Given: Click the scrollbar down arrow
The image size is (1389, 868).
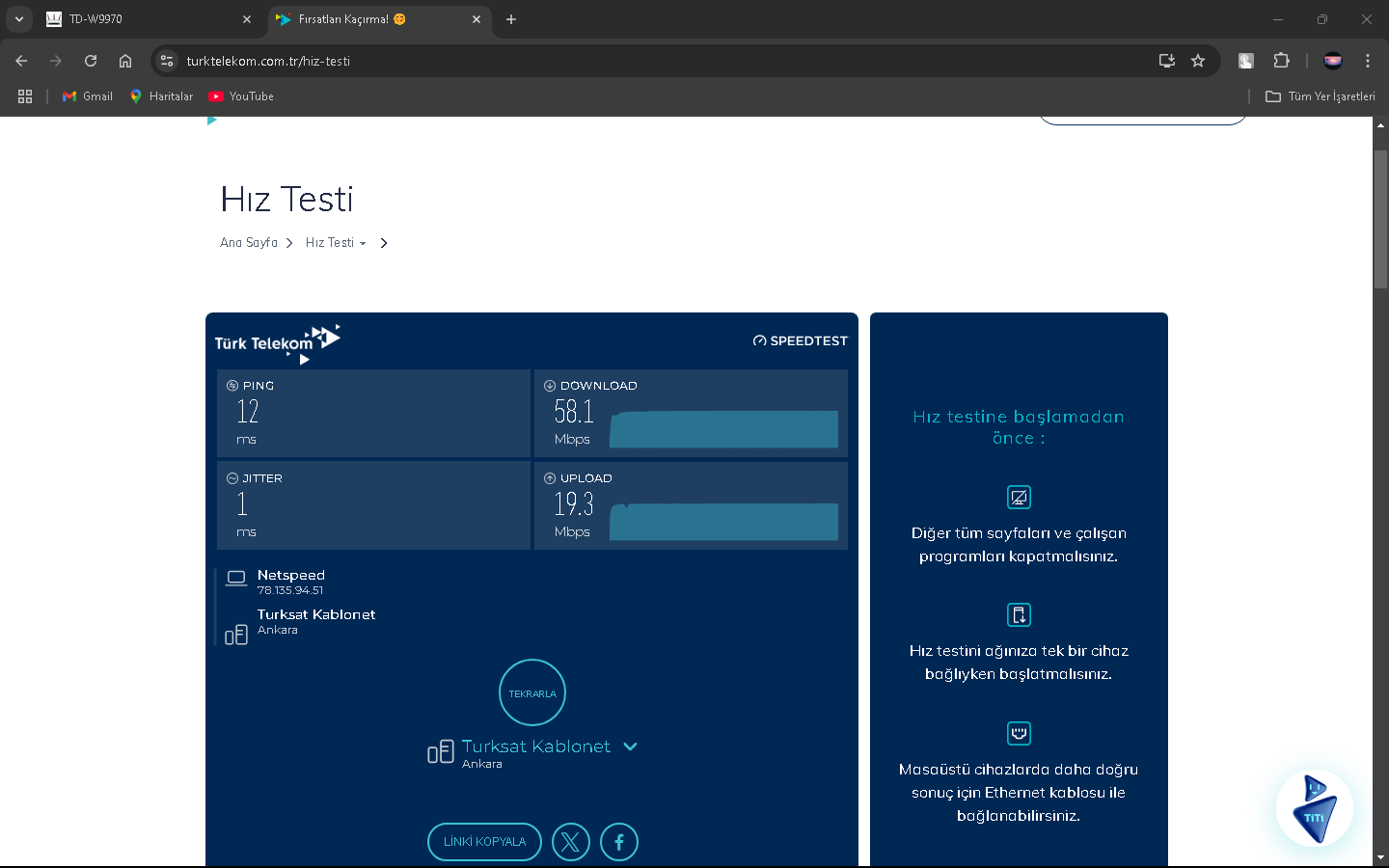Looking at the screenshot, I should point(1381,857).
